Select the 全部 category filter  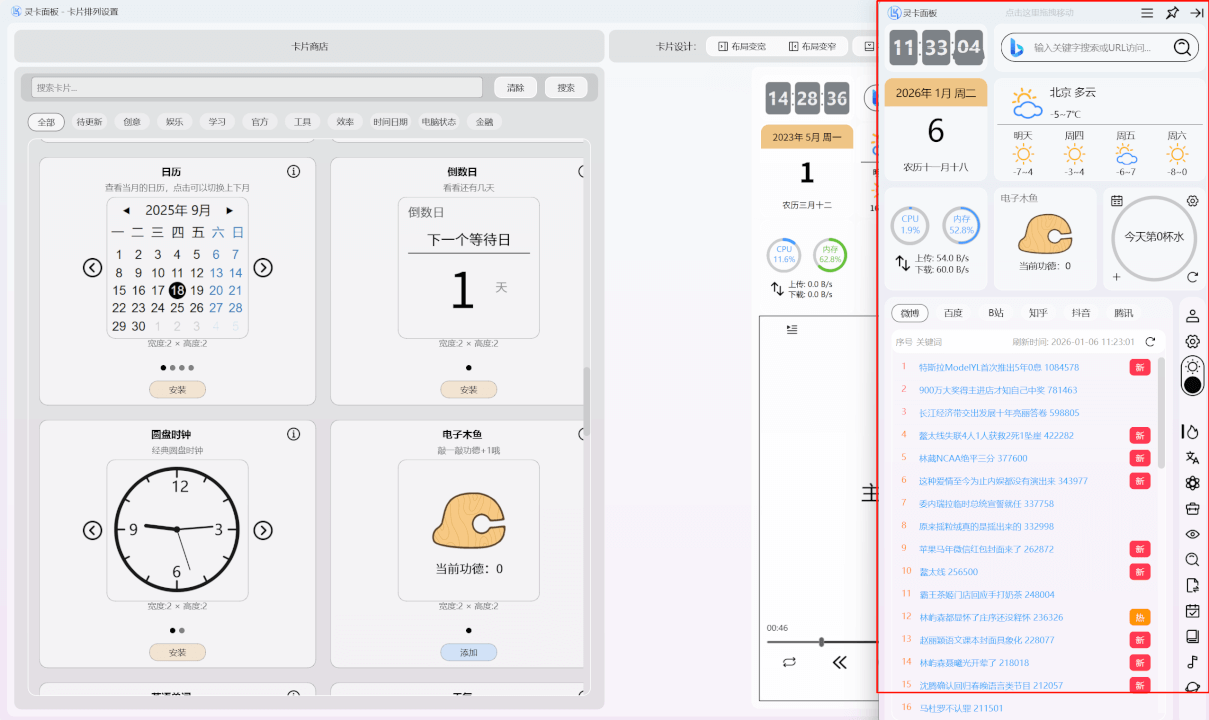(46, 122)
